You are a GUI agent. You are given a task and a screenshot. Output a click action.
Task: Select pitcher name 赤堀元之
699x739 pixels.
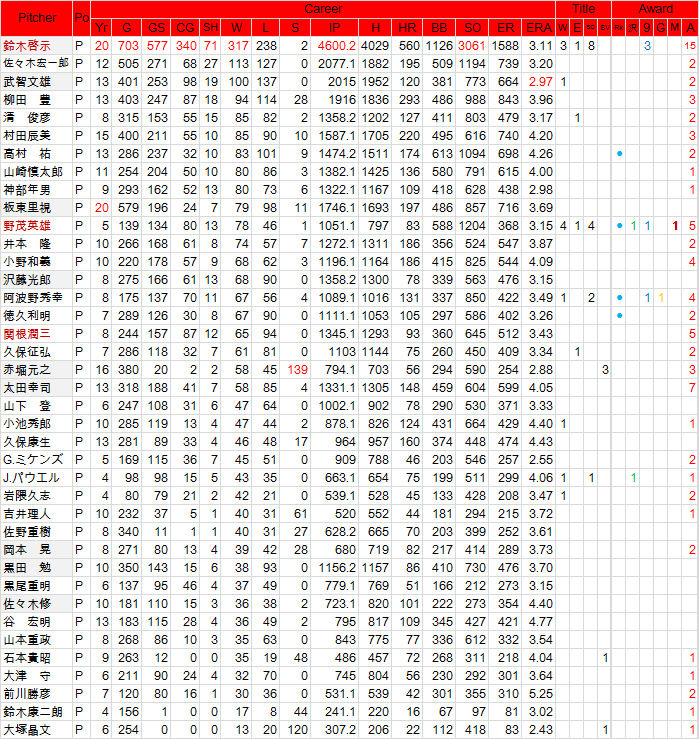[x=27, y=370]
